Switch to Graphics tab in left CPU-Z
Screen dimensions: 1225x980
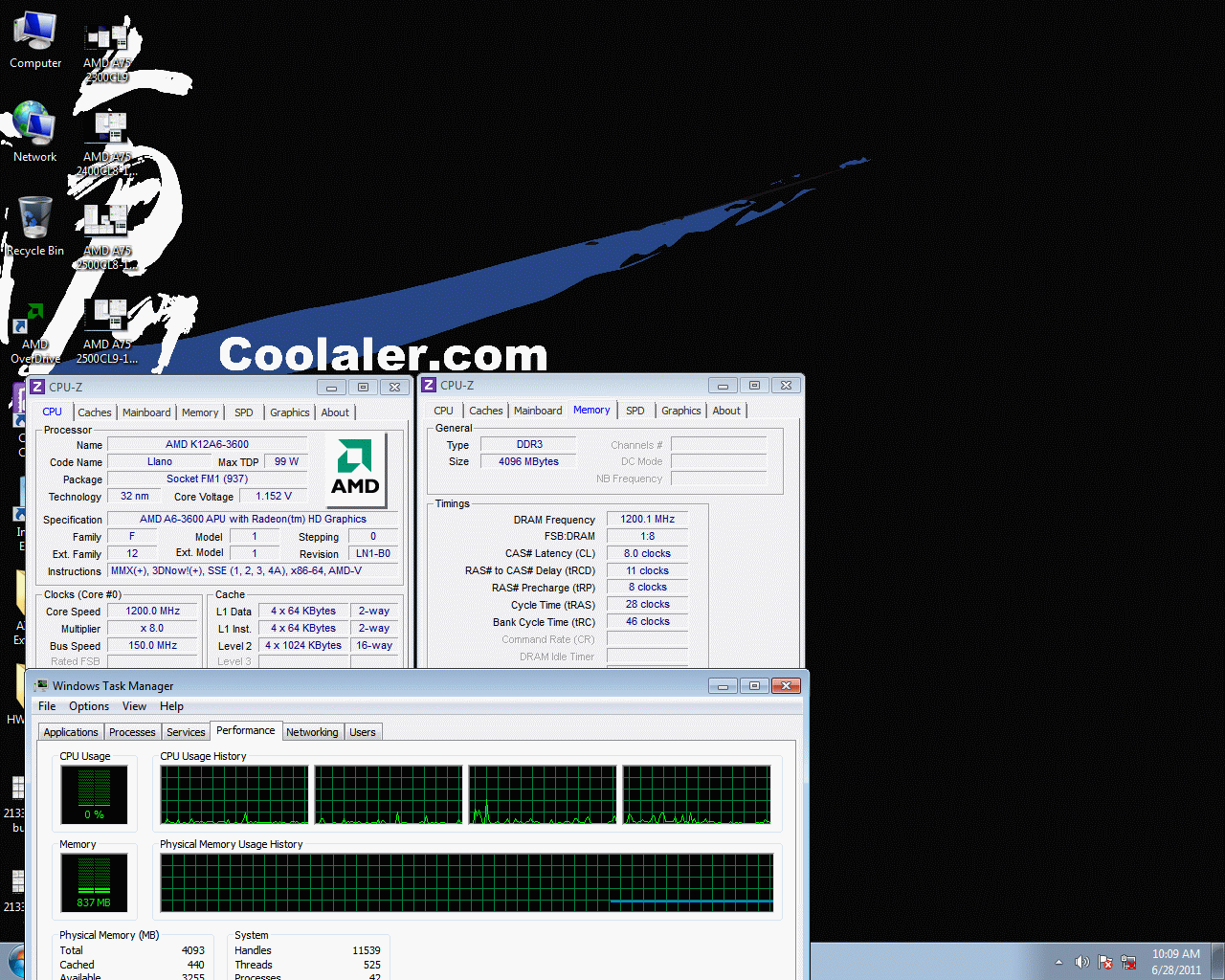pyautogui.click(x=289, y=412)
